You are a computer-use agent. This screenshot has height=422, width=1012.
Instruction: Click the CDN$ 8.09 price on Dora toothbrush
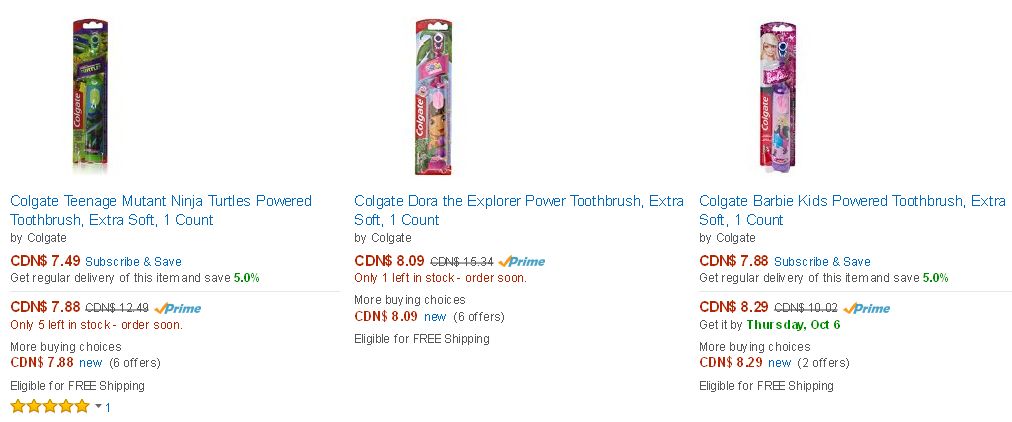tap(389, 261)
